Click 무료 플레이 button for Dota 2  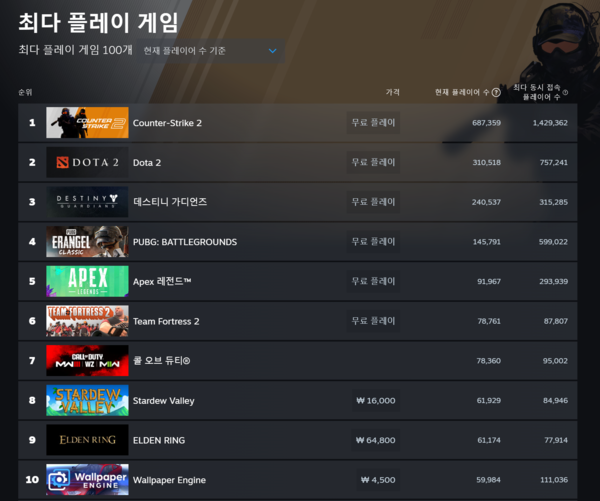click(373, 162)
